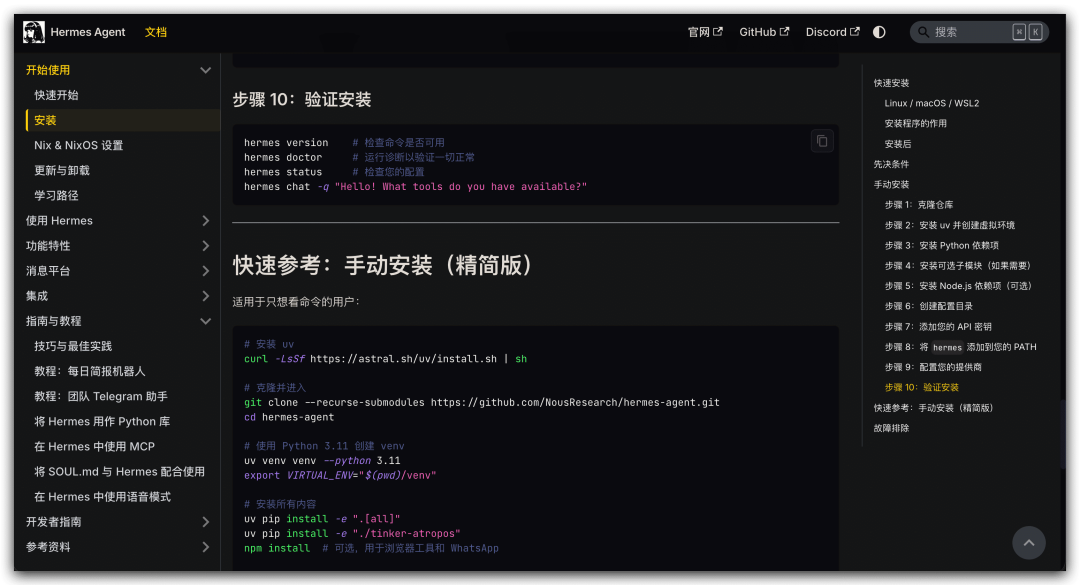Jump to 故障排除 in table of contents
The width and height of the screenshot is (1080, 585).
coord(891,428)
